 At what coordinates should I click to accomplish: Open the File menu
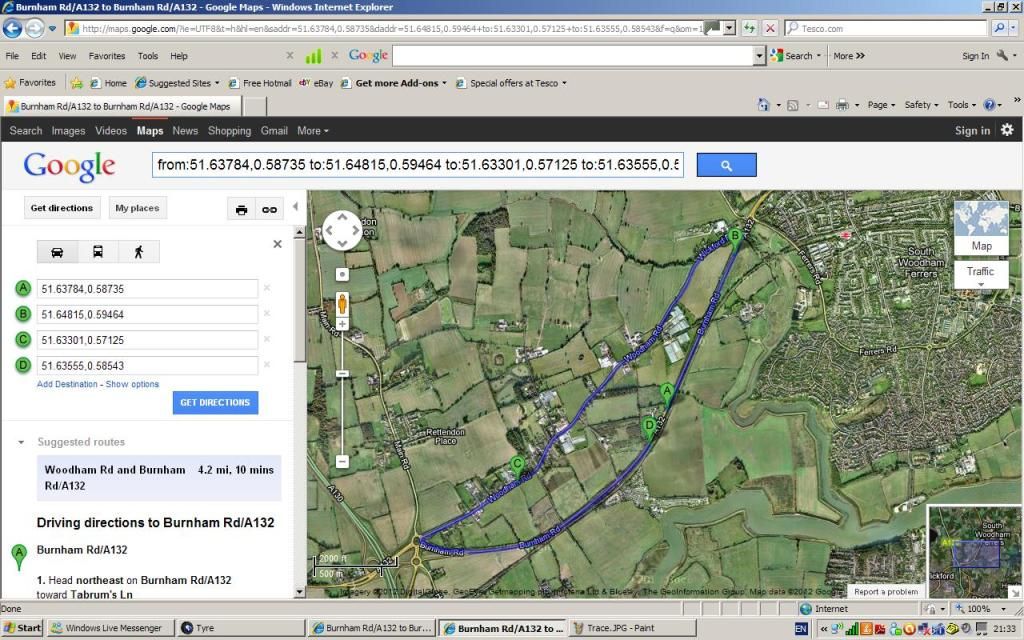(x=12, y=56)
